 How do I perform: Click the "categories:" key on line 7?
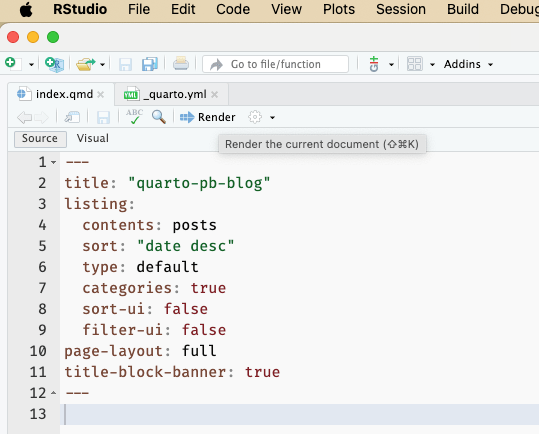131,288
